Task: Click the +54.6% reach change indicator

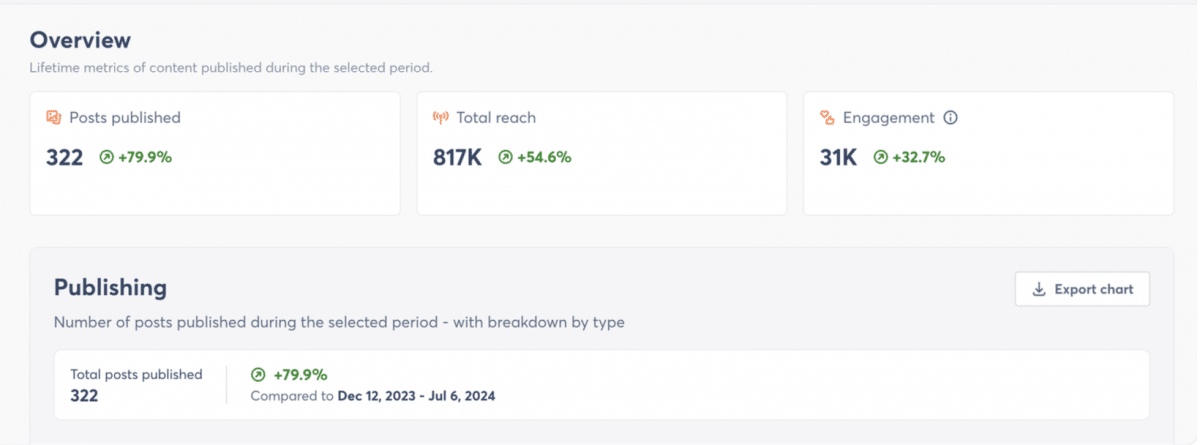Action: click(544, 157)
